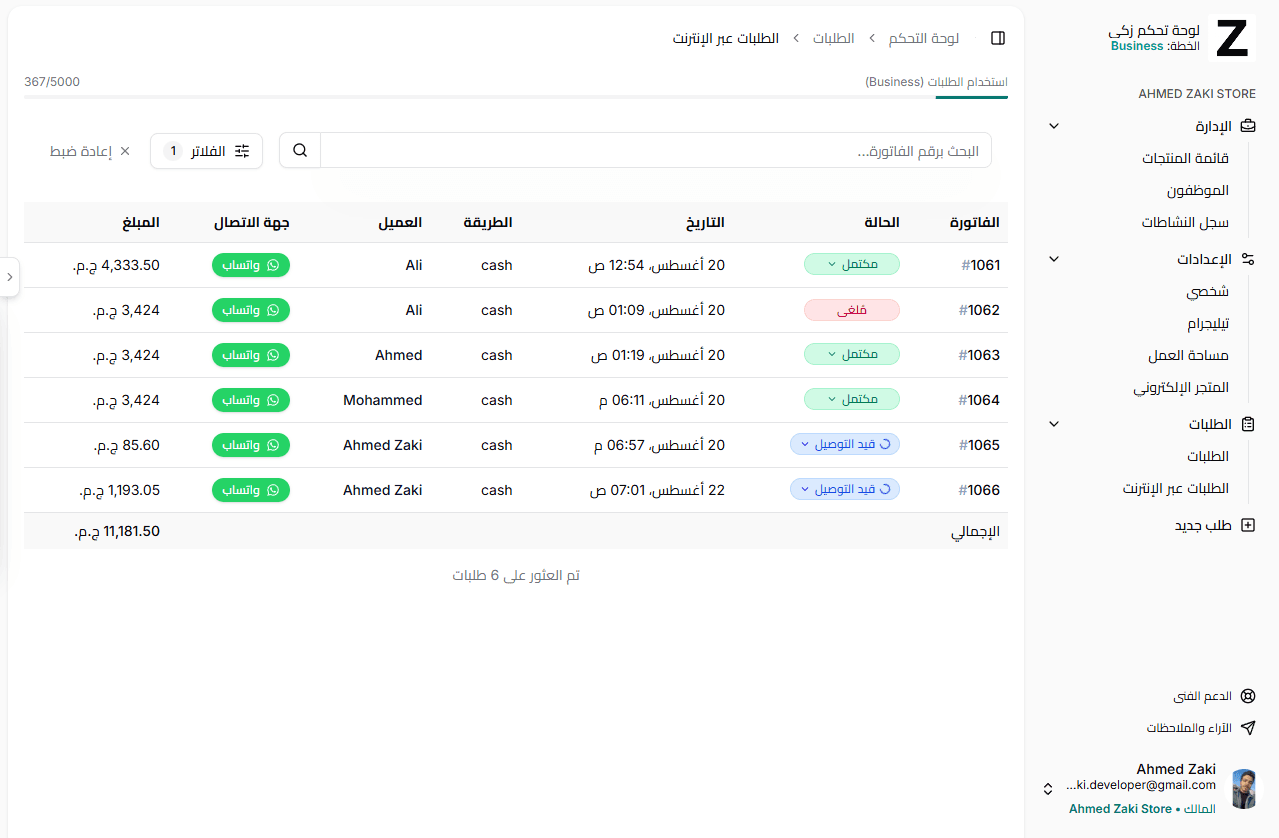
Task: Click الطلبات breadcrumb link
Action: 833,38
